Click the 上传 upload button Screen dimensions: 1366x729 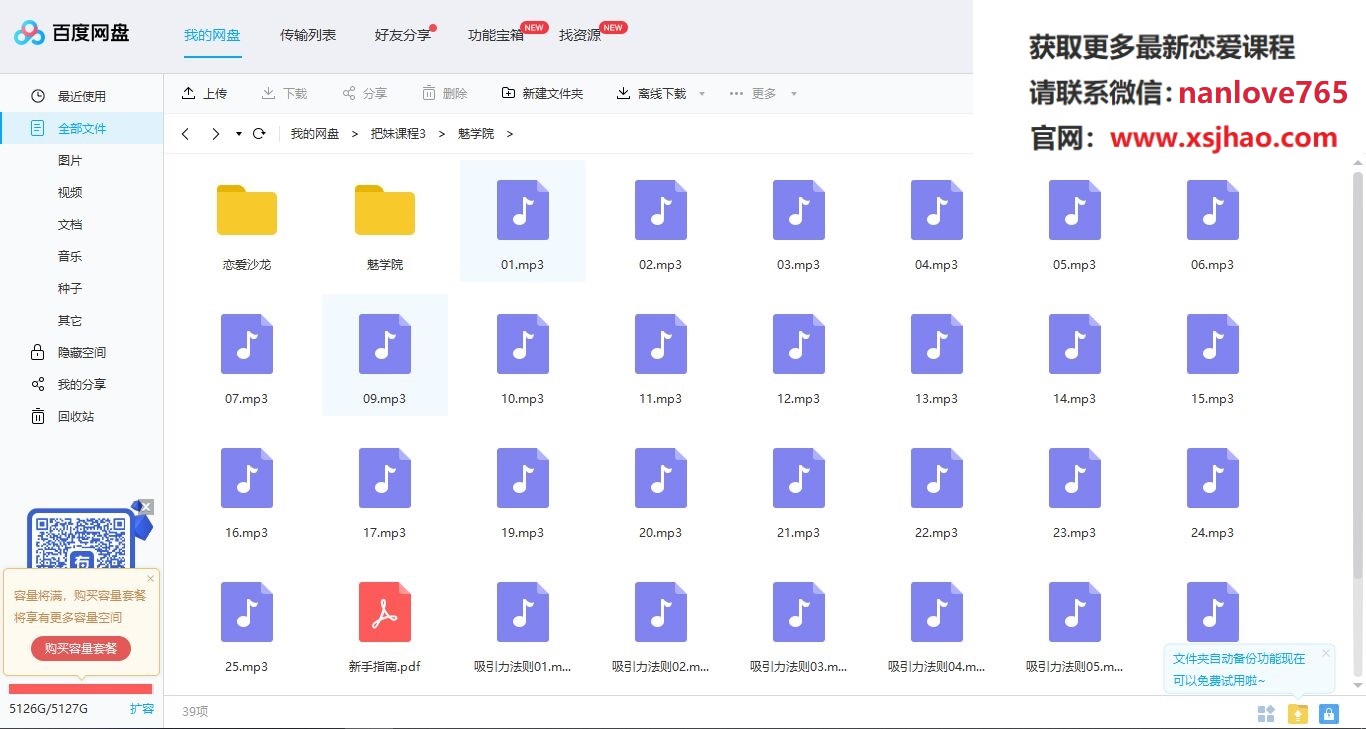[204, 93]
